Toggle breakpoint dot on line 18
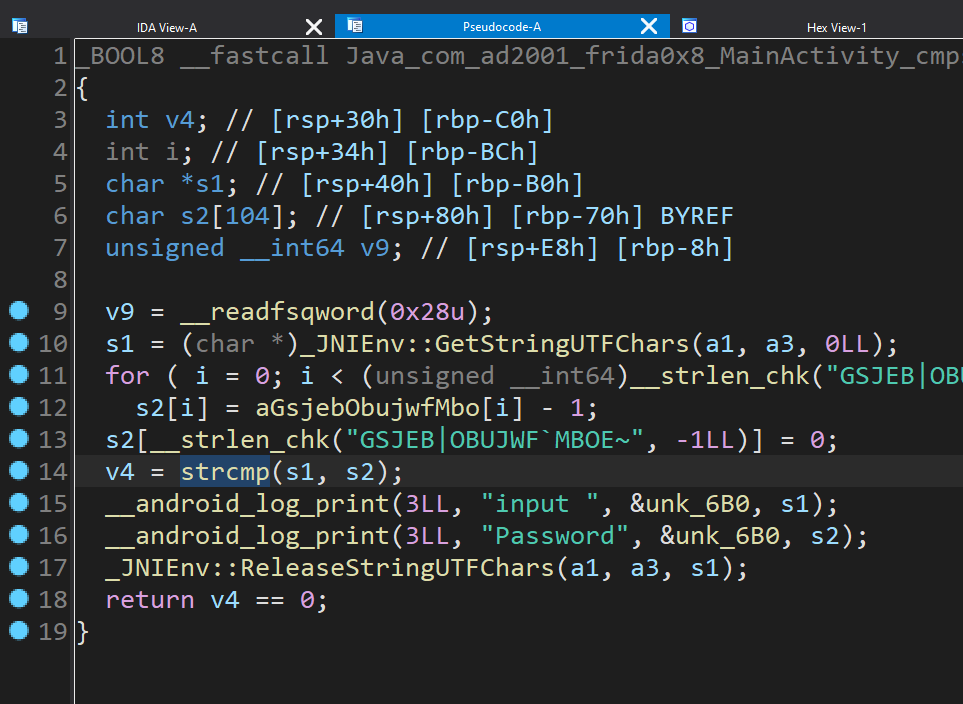 click(x=18, y=599)
